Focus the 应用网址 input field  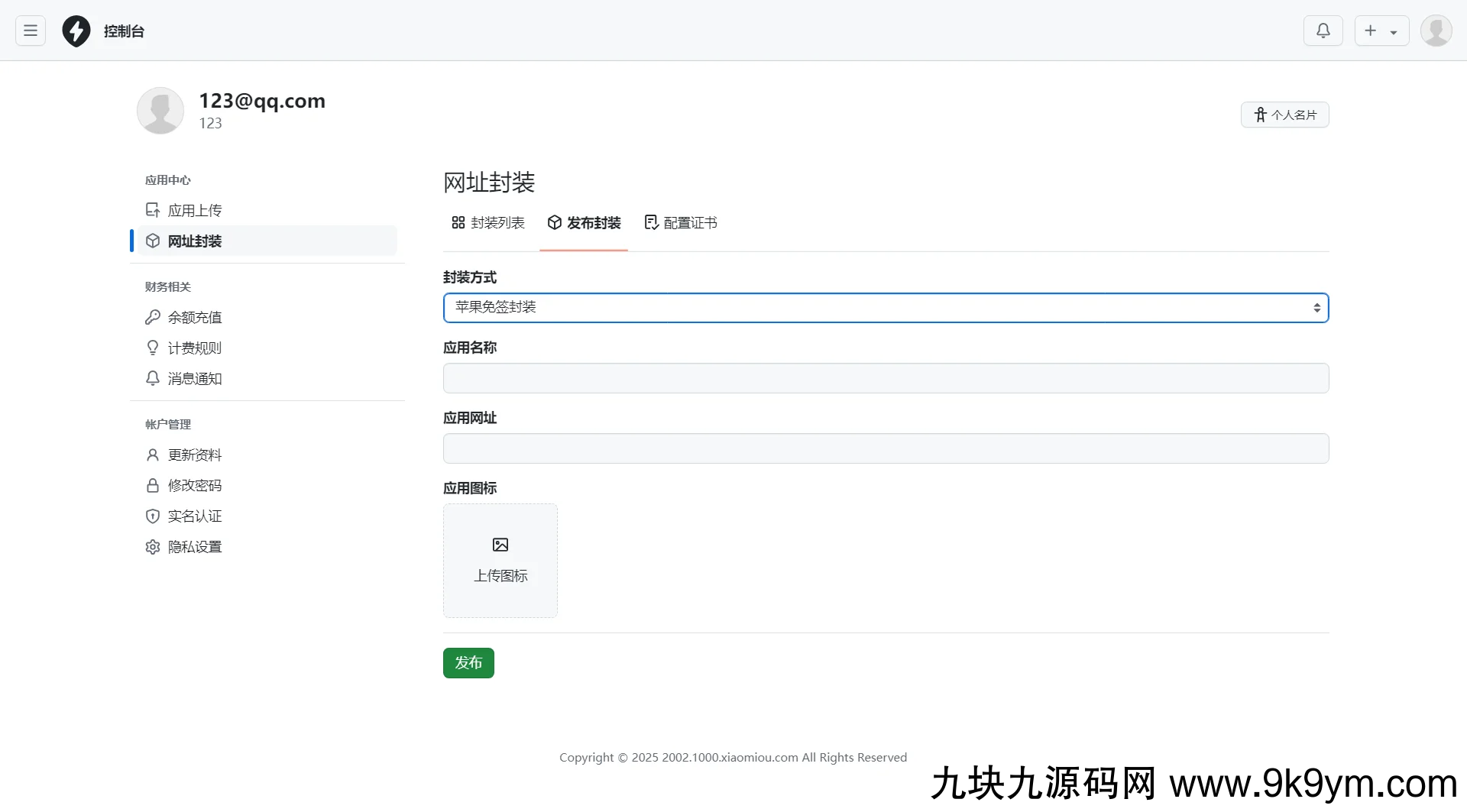click(886, 448)
